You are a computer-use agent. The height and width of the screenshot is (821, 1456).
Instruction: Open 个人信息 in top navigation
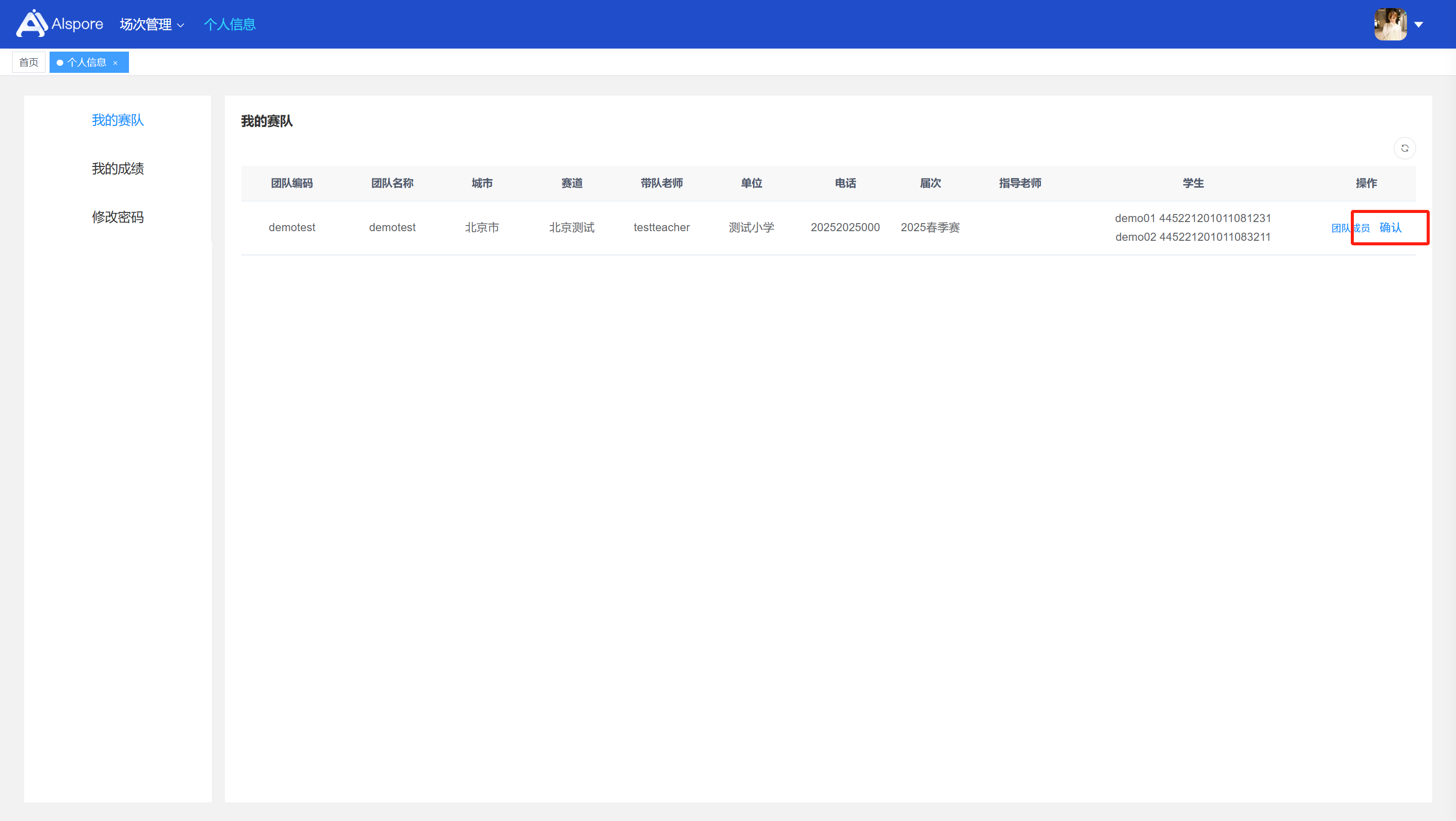tap(230, 24)
